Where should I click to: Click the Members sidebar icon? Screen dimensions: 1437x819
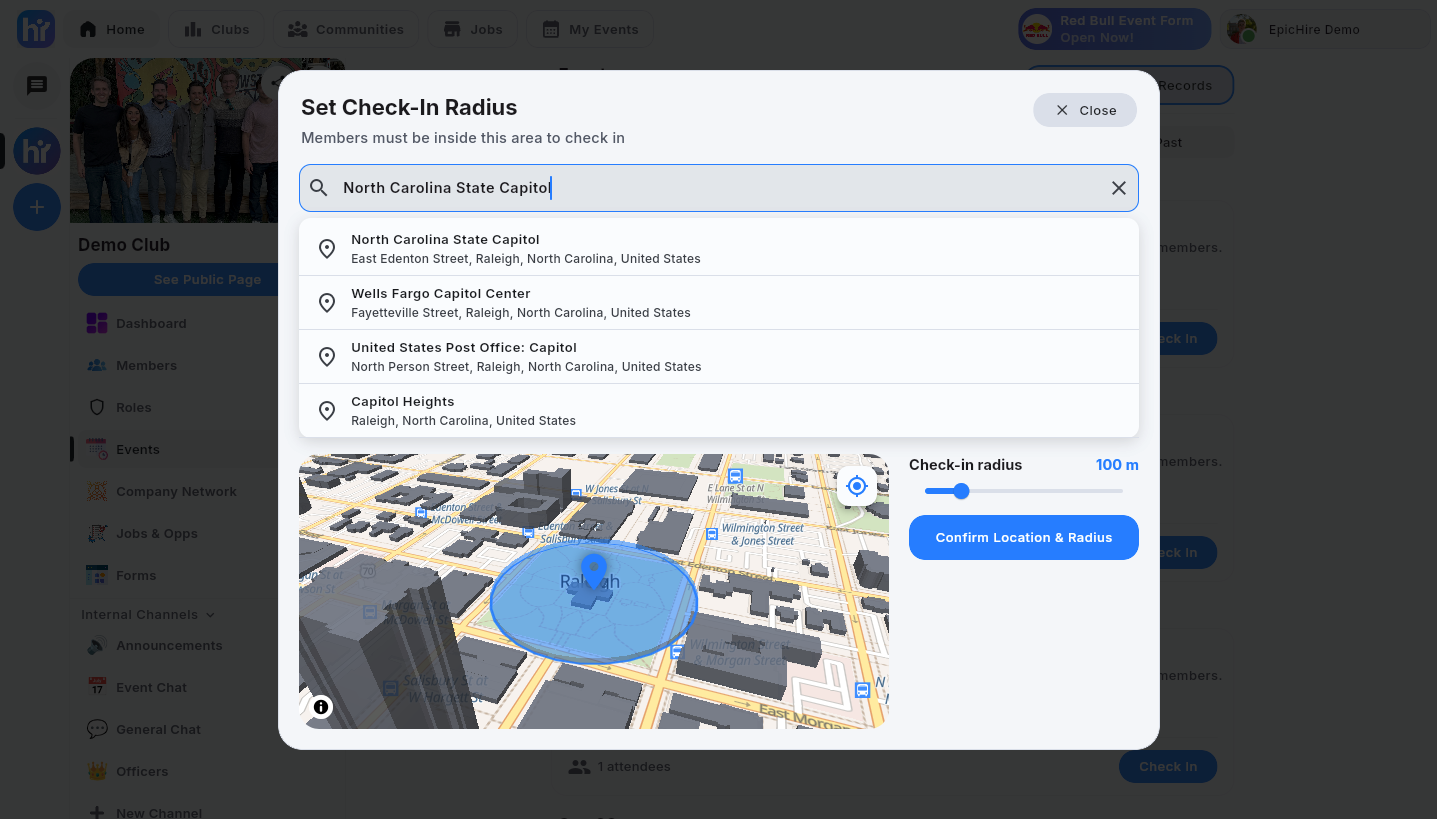coord(97,365)
